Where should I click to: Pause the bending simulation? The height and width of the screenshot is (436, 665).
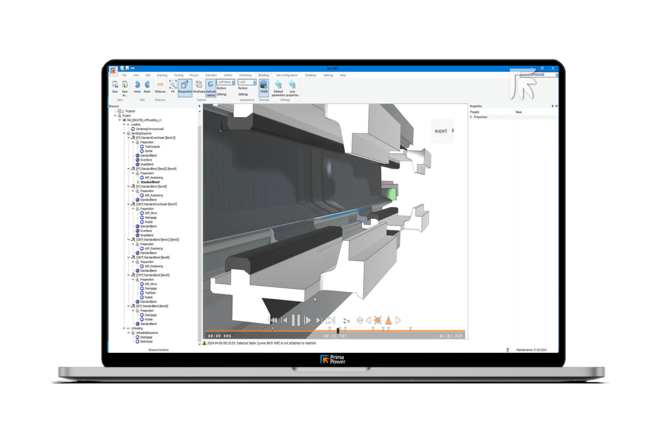tap(296, 320)
